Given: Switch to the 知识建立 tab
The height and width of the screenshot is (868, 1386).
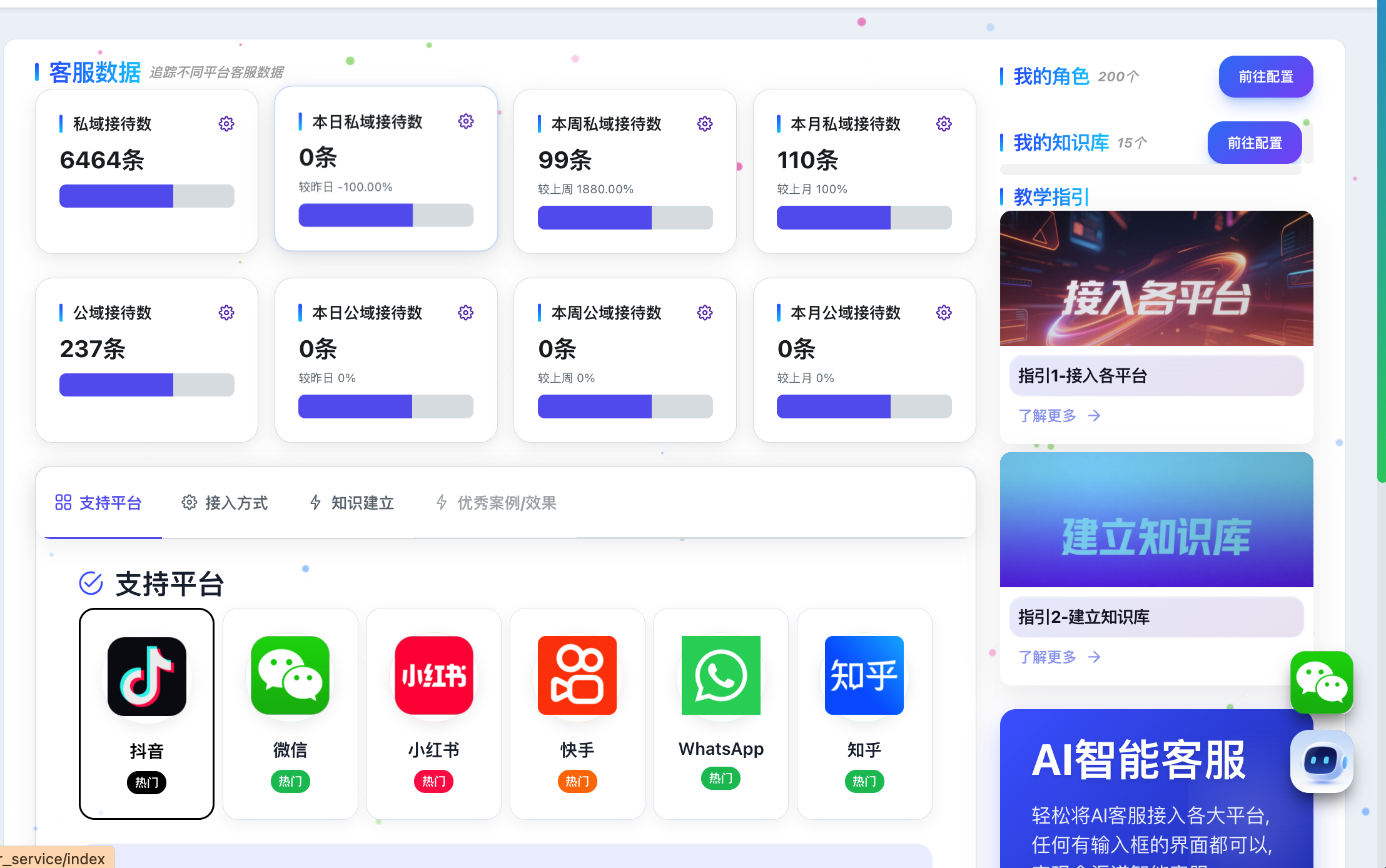Looking at the screenshot, I should pyautogui.click(x=352, y=503).
